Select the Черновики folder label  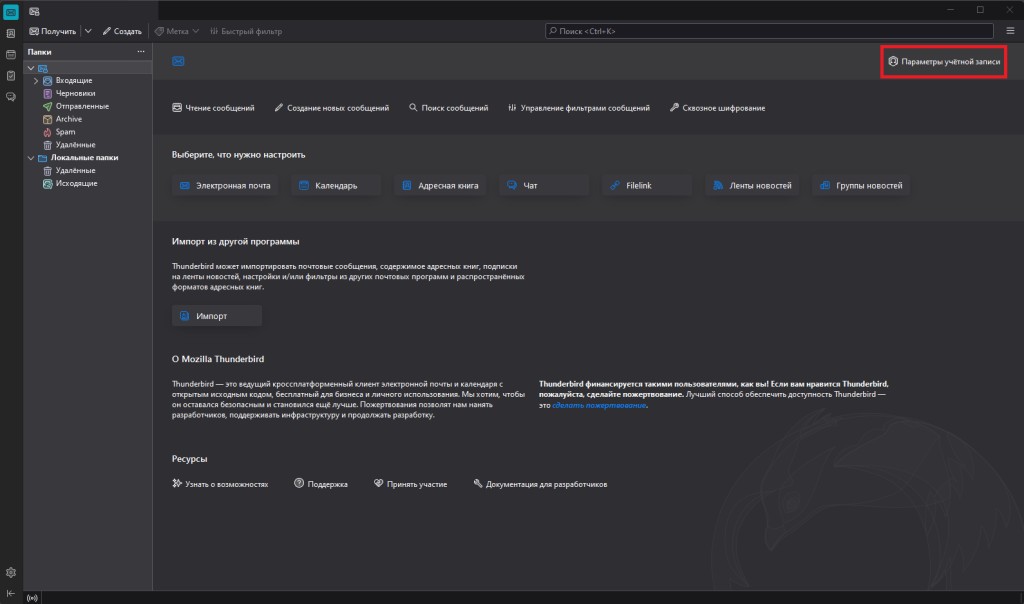coord(75,93)
